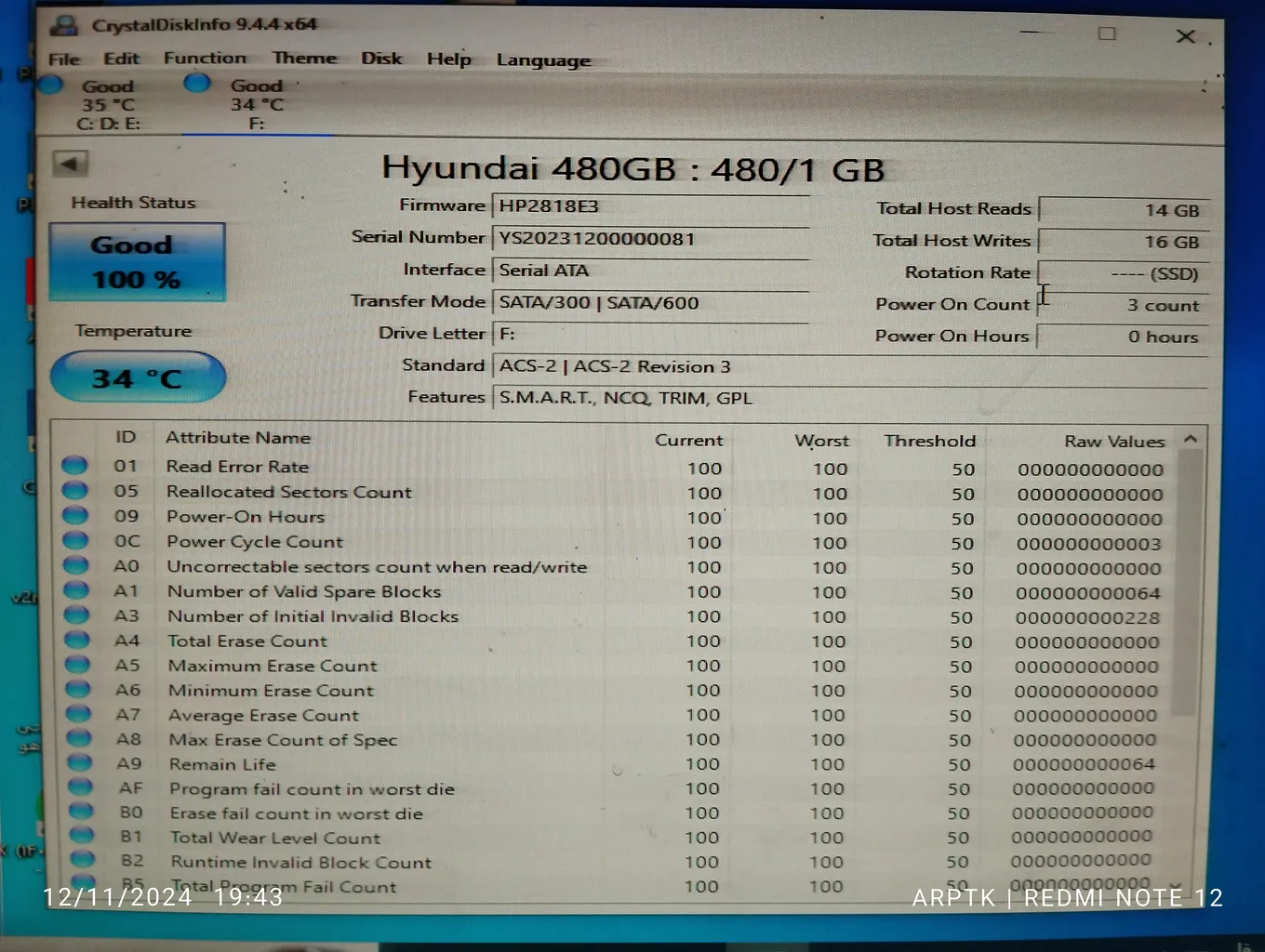Click the previous disk arrow button
The image size is (1265, 952).
(x=70, y=164)
